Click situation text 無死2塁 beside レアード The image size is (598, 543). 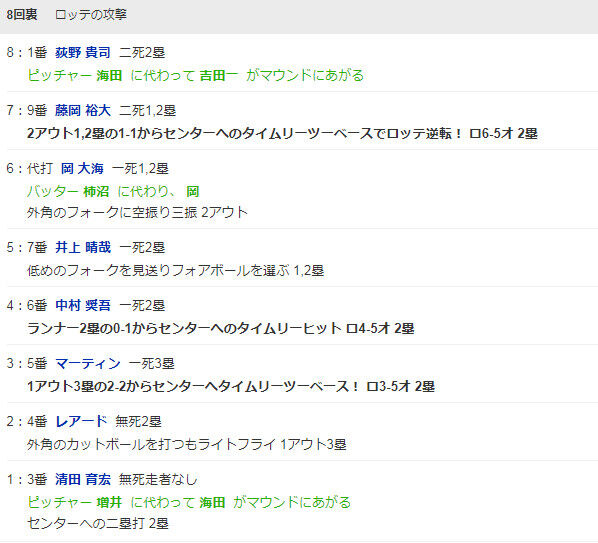[138, 421]
